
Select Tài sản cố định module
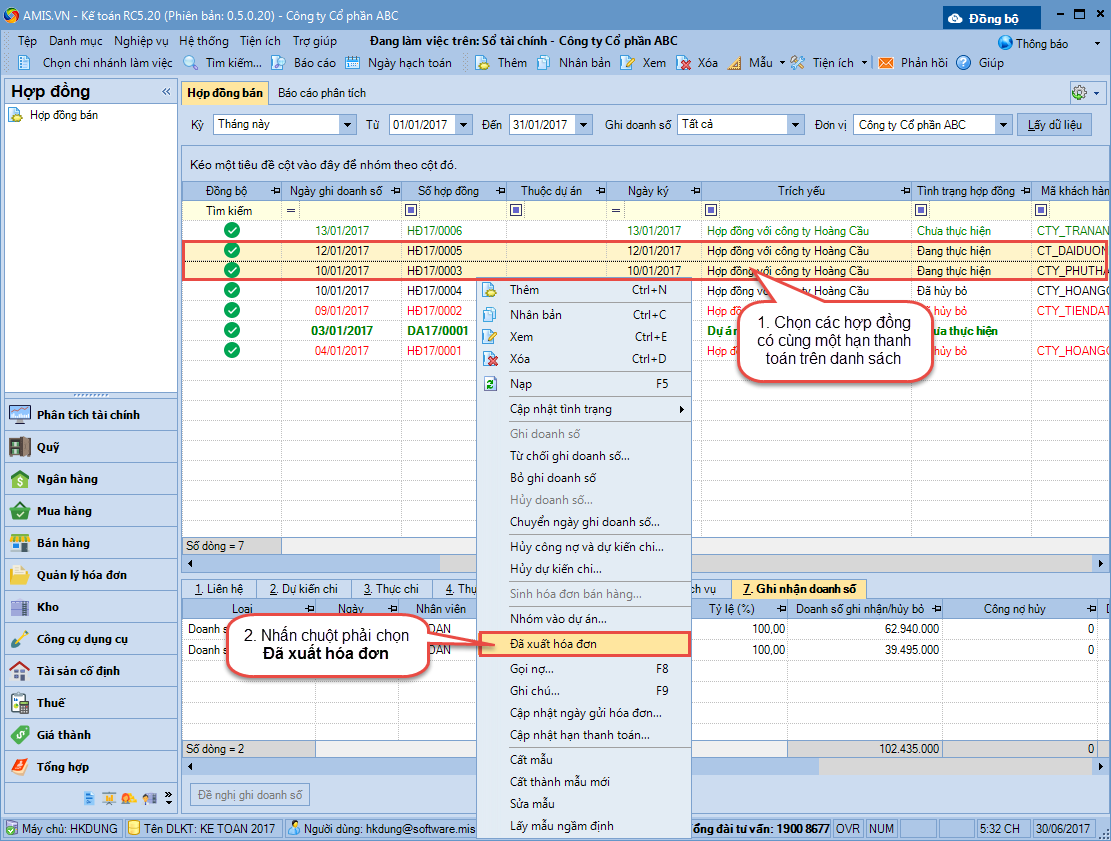coord(78,671)
